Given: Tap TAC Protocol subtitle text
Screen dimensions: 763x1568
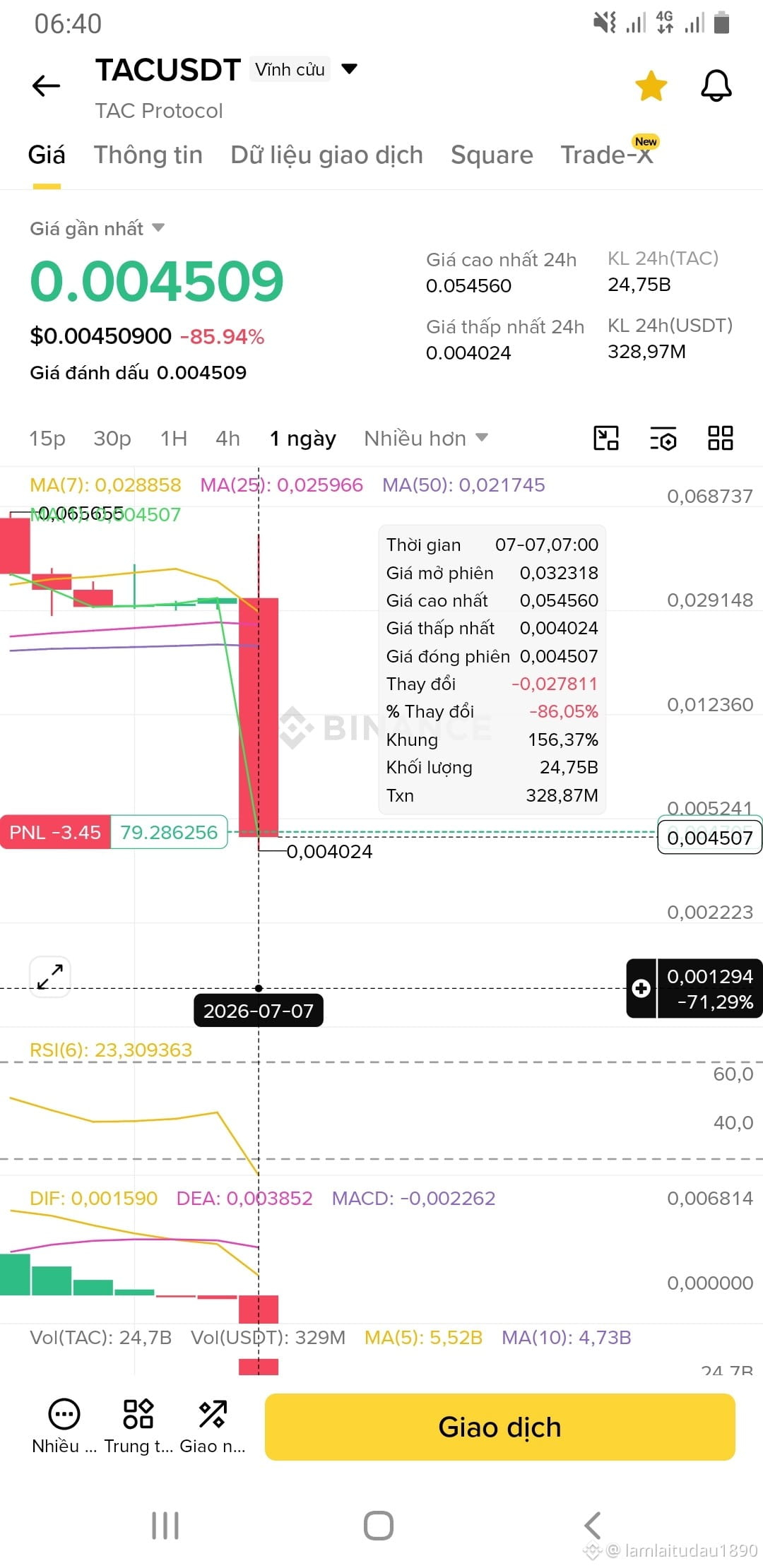Looking at the screenshot, I should 159,110.
